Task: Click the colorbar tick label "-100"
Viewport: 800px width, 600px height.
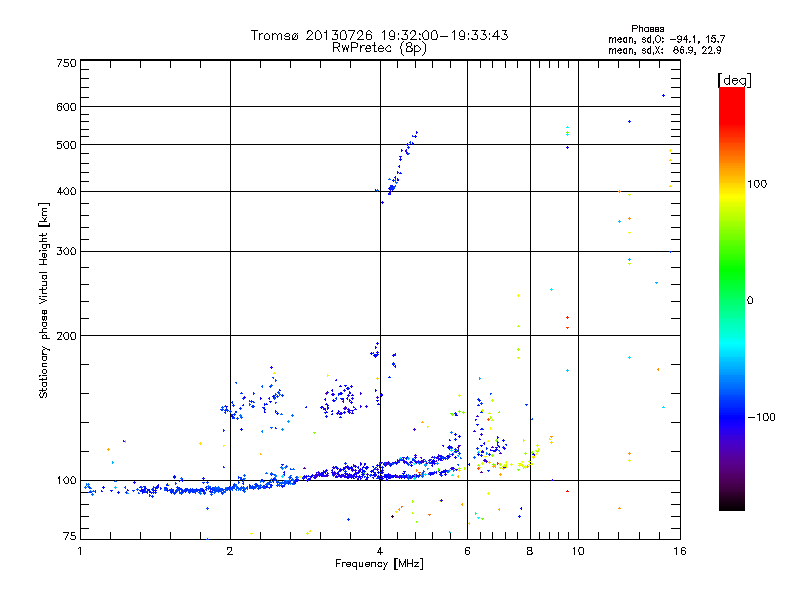Action: (x=761, y=417)
